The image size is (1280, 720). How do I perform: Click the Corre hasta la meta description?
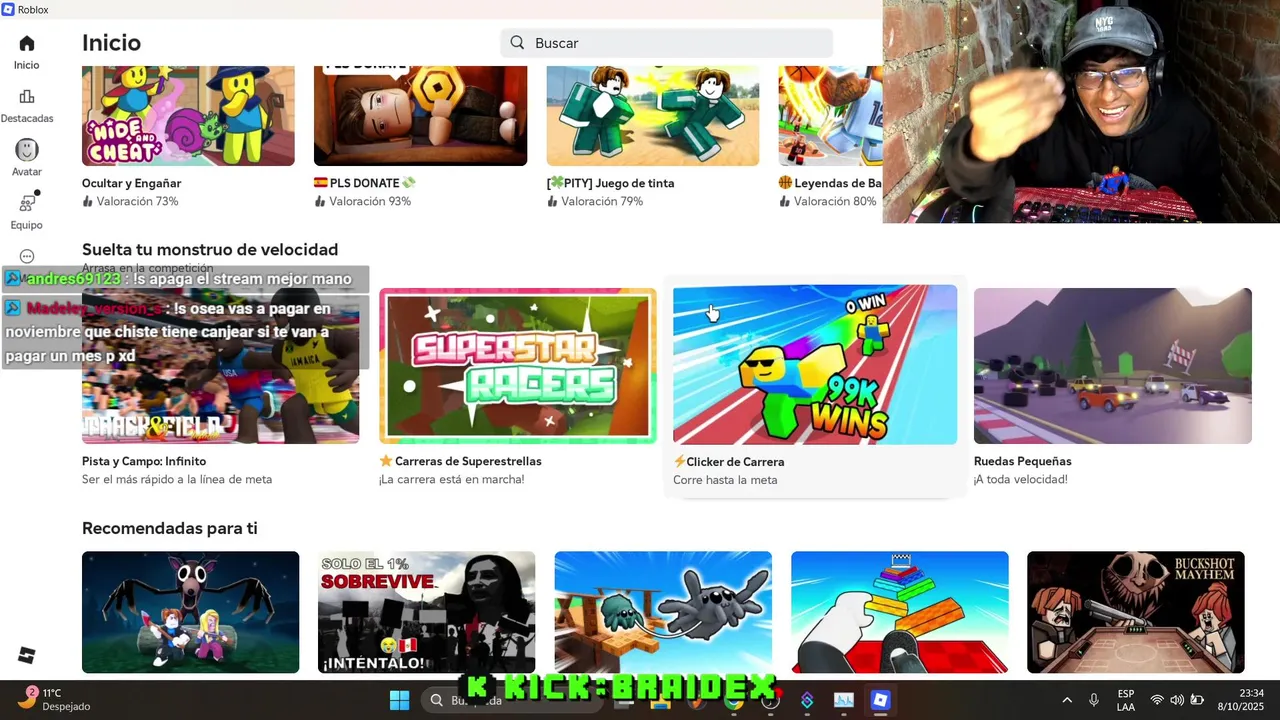tap(725, 480)
